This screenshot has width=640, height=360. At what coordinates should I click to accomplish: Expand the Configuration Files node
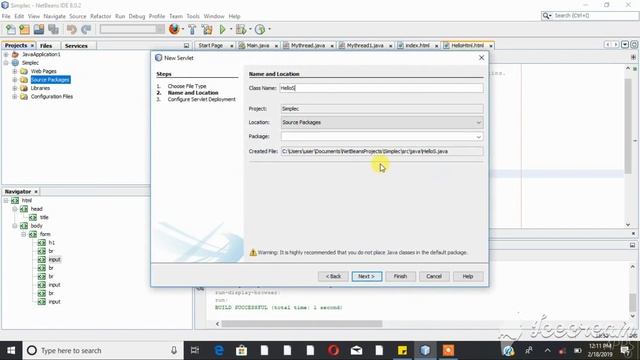[15, 97]
